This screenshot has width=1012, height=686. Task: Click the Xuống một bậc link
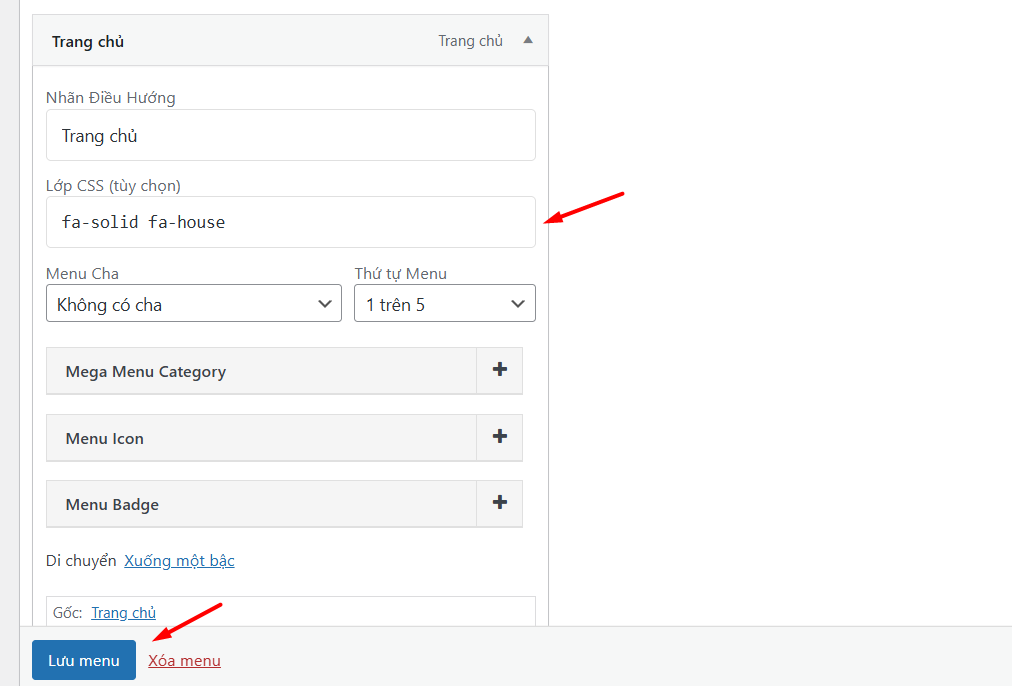(179, 561)
